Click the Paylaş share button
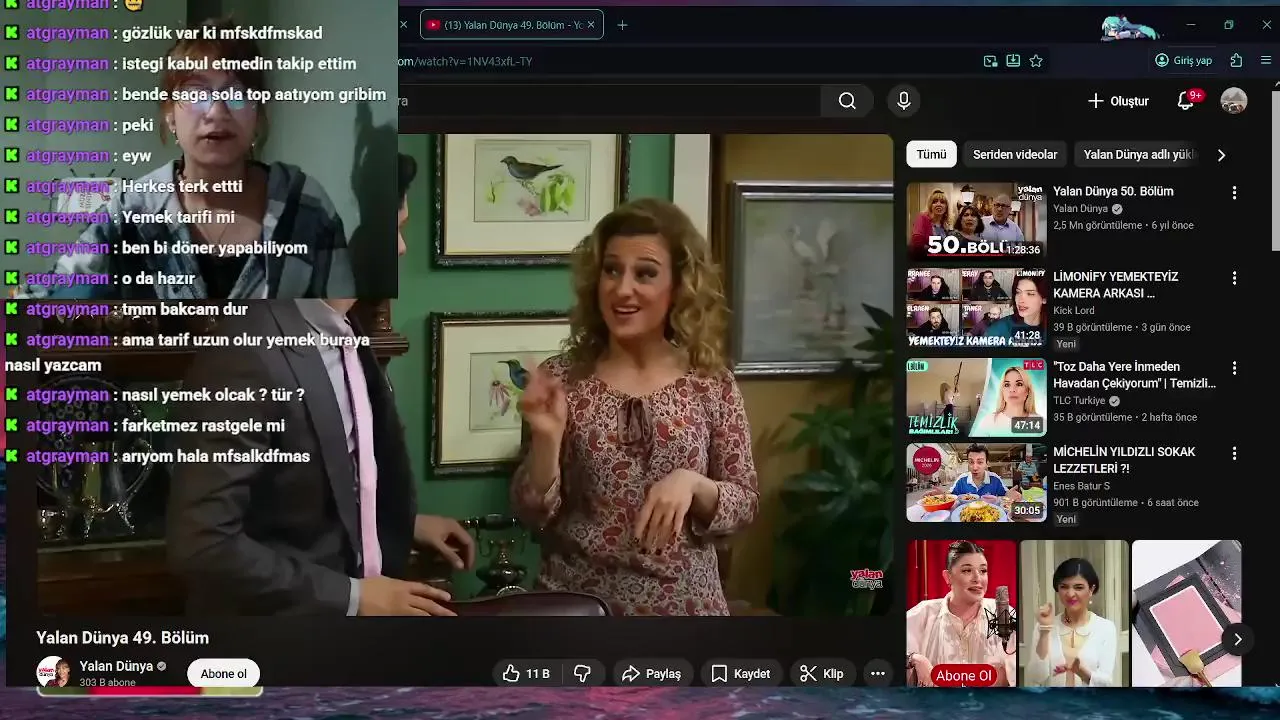 pyautogui.click(x=652, y=674)
